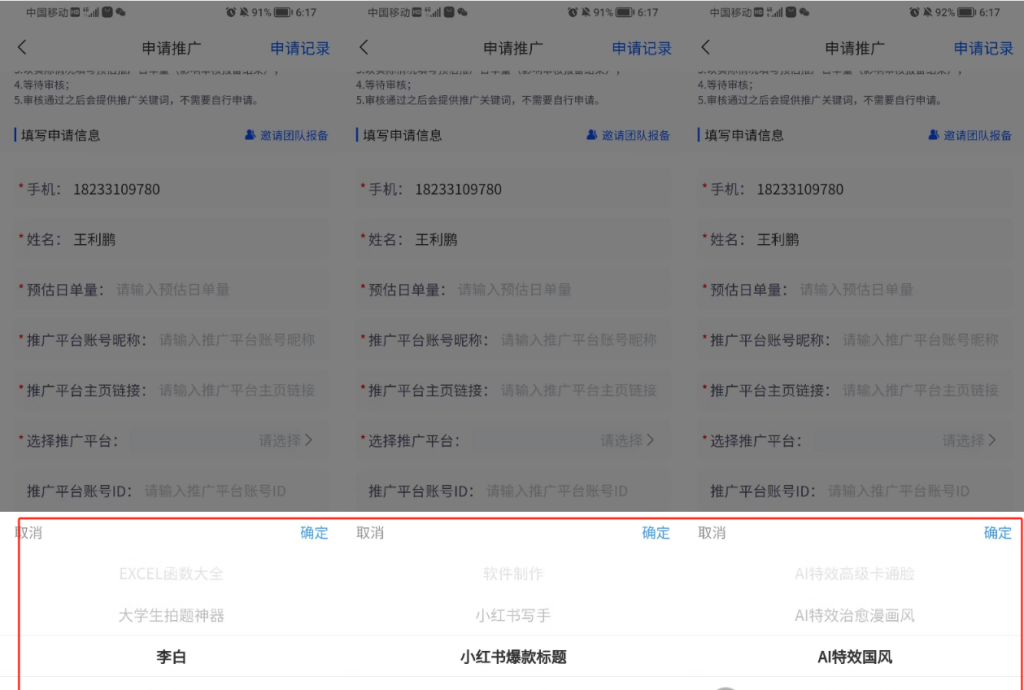Viewport: 1024px width, 690px height.
Task: Click the 邀请团队报备 person icon in the right screen
Action: [933, 135]
